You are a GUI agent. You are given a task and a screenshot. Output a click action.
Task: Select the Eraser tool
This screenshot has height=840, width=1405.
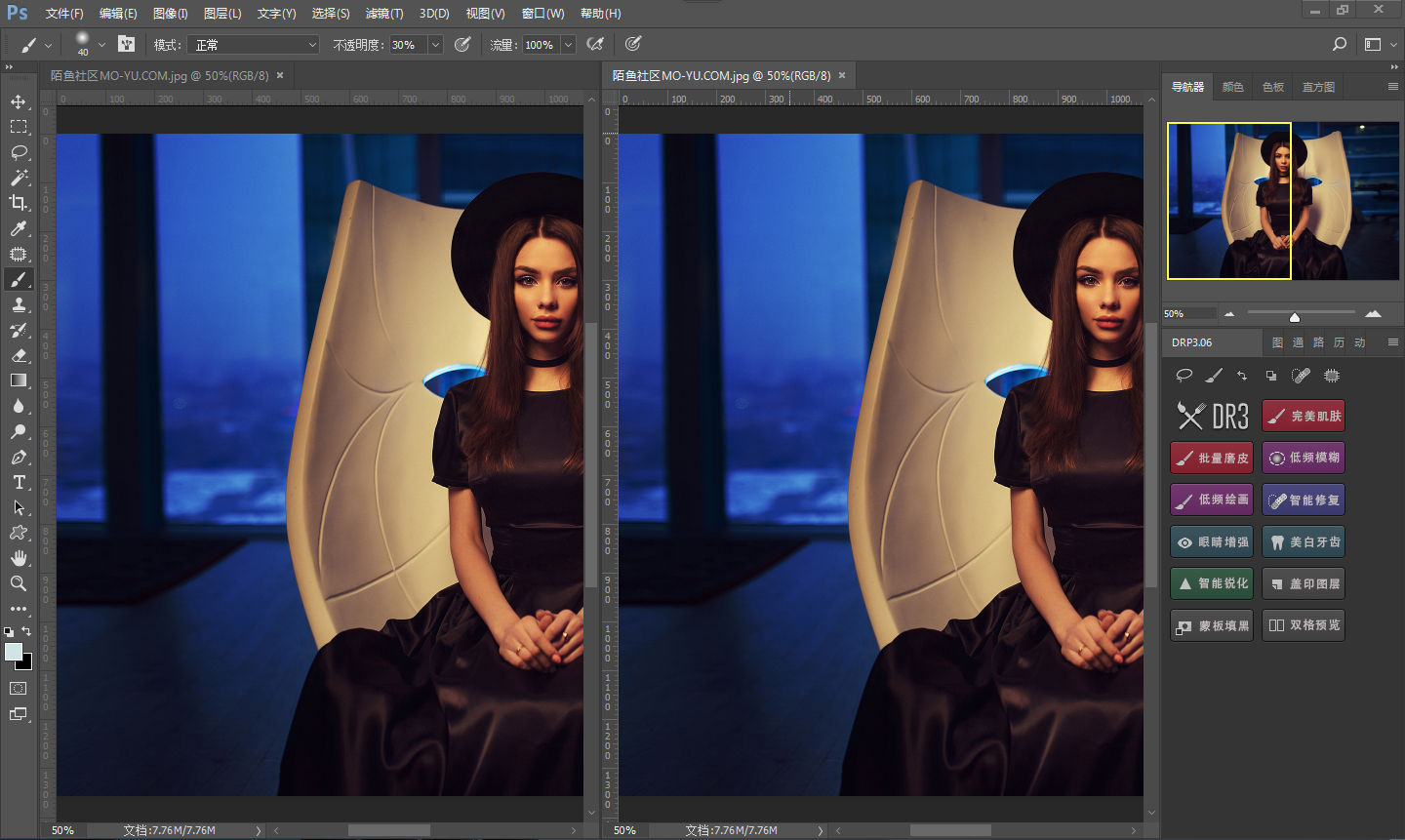tap(19, 355)
